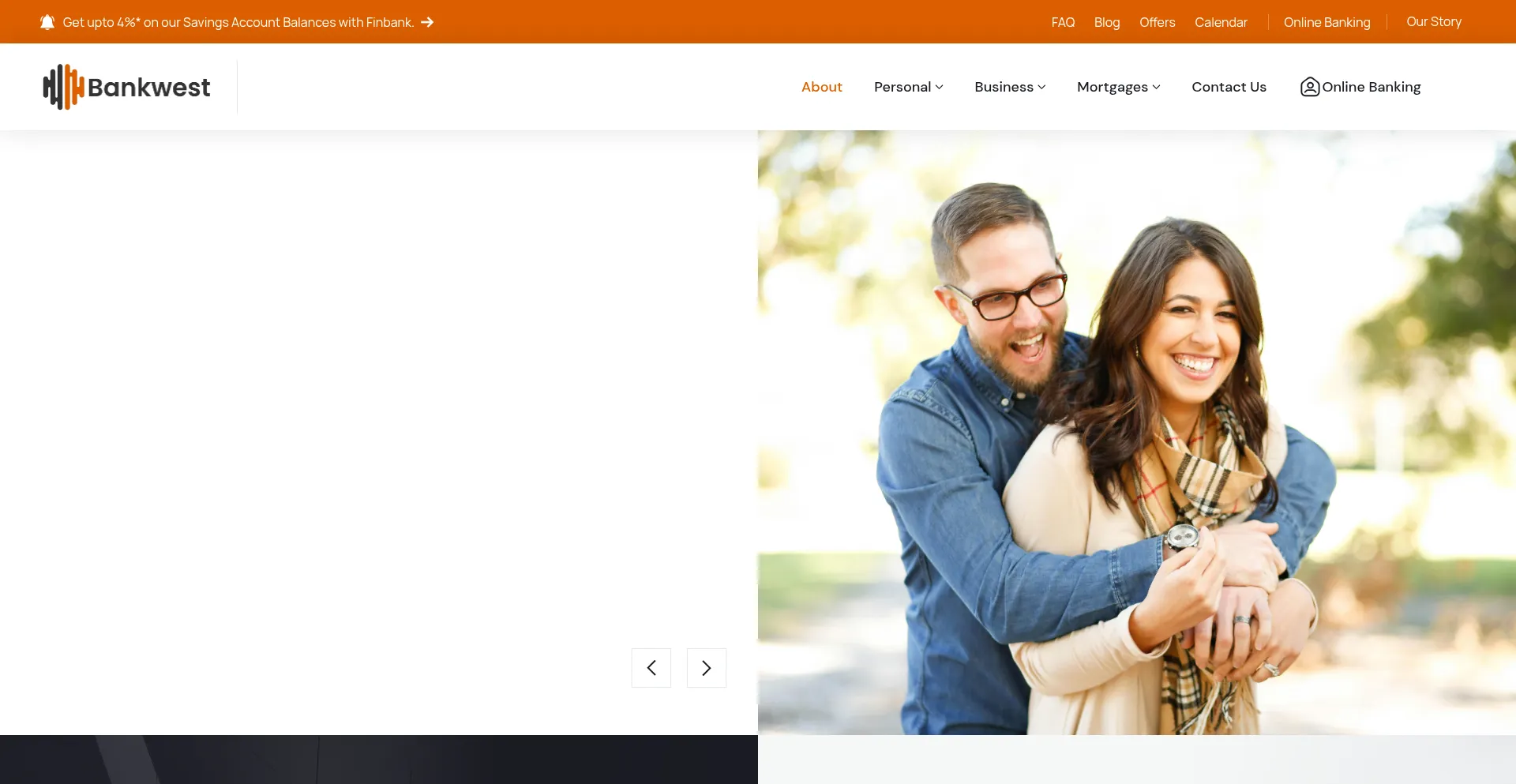The width and height of the screenshot is (1516, 784).
Task: Go to previous slide with left arrow
Action: tap(651, 668)
